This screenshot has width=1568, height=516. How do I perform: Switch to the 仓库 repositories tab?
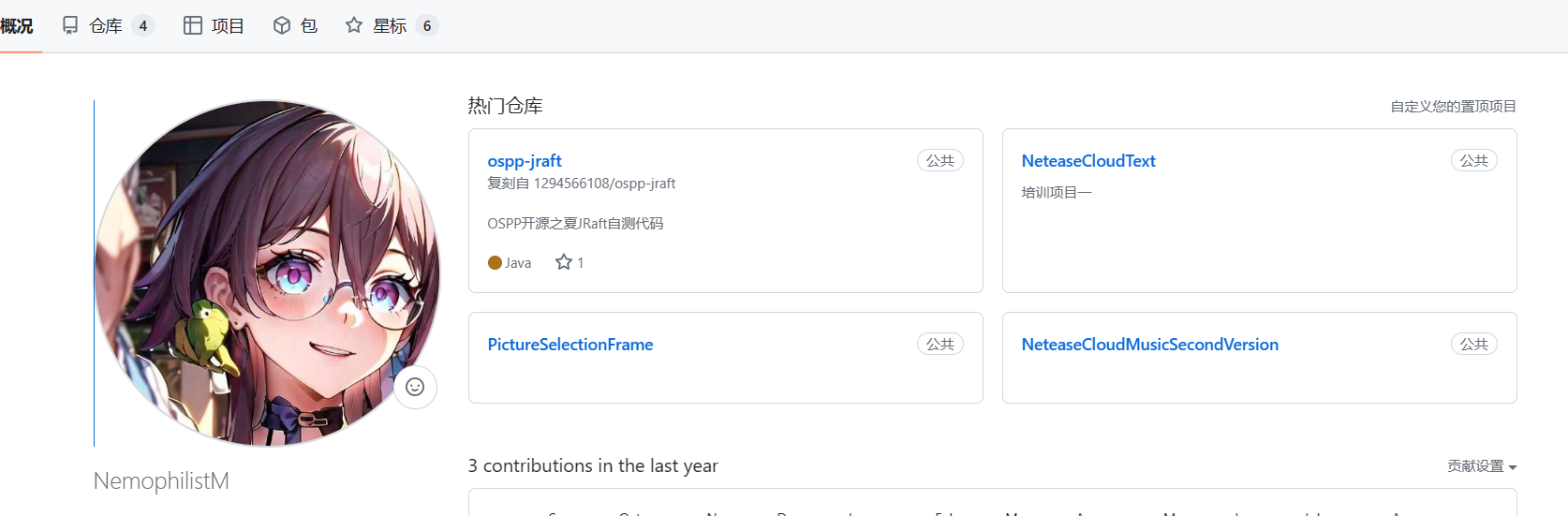coord(106,25)
